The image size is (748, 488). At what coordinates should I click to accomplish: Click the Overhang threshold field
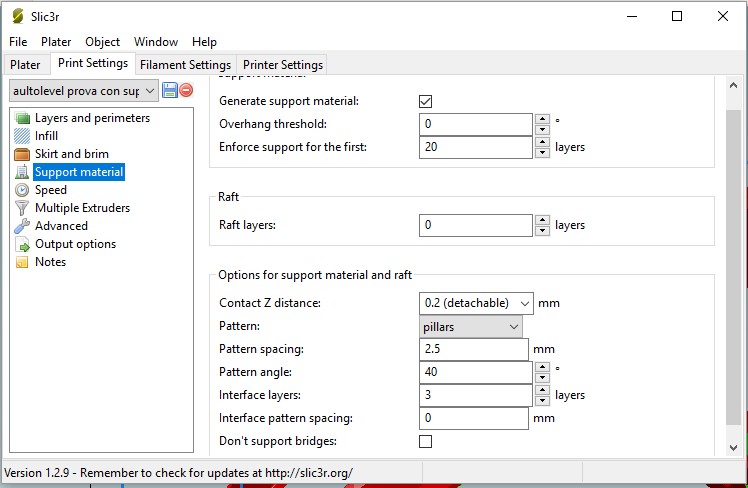(x=476, y=124)
